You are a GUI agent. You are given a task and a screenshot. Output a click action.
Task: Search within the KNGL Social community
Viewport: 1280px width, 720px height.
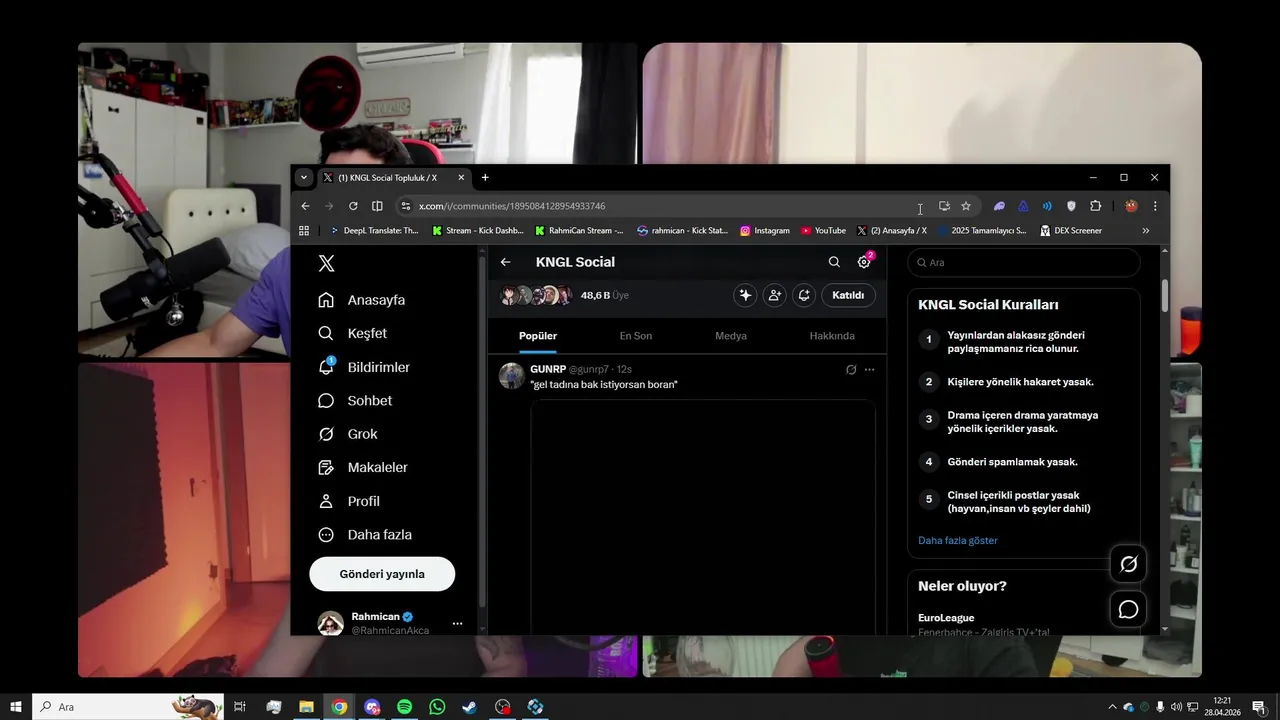coord(834,262)
